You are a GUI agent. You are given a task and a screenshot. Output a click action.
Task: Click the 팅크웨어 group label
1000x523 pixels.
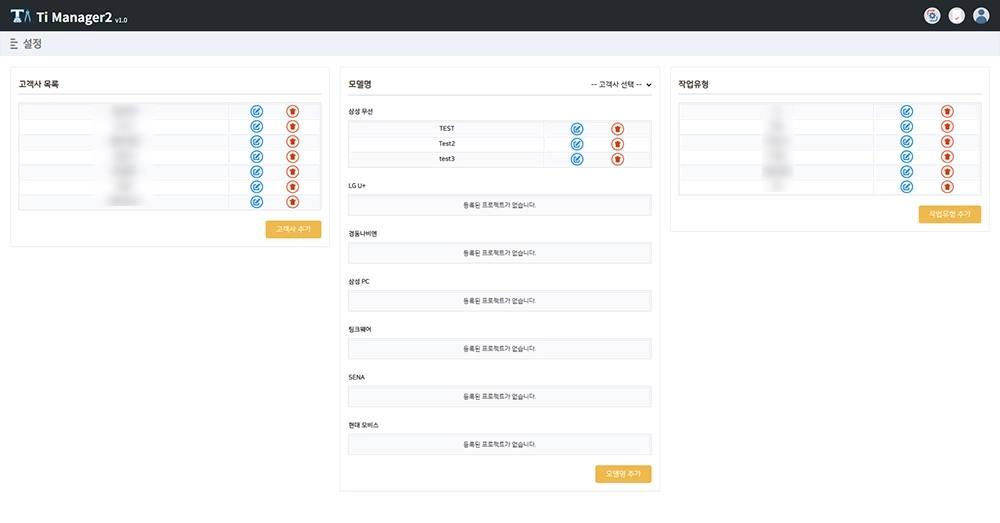pyautogui.click(x=360, y=329)
